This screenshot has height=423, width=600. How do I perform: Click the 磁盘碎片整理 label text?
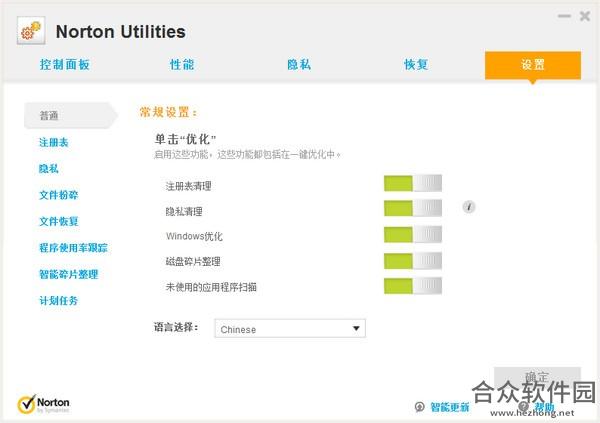193,261
